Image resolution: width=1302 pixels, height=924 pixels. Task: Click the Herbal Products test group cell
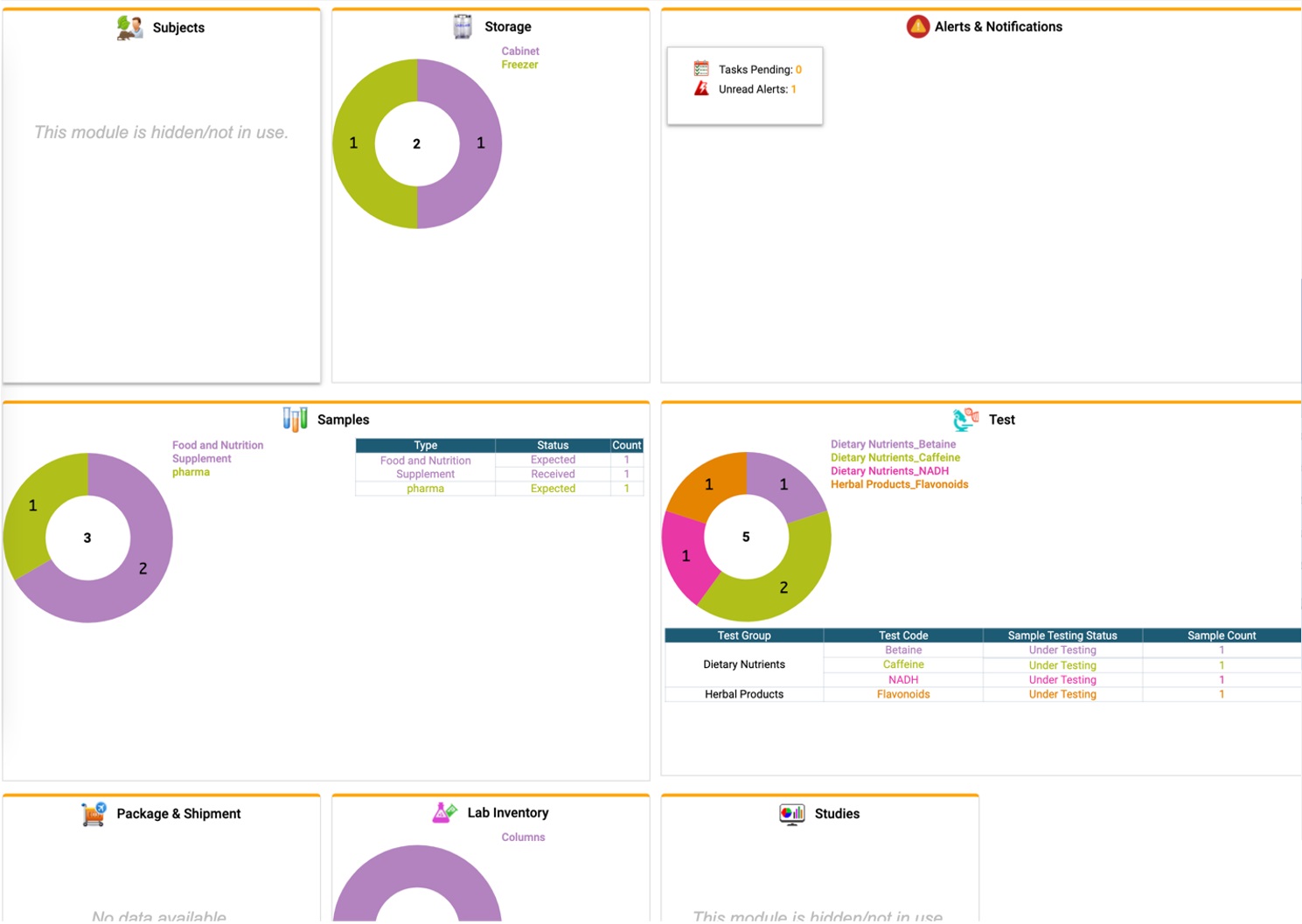744,694
